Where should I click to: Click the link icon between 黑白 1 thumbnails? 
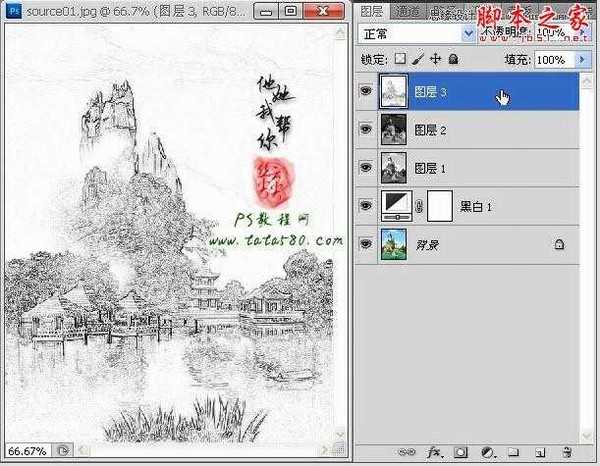[x=419, y=206]
